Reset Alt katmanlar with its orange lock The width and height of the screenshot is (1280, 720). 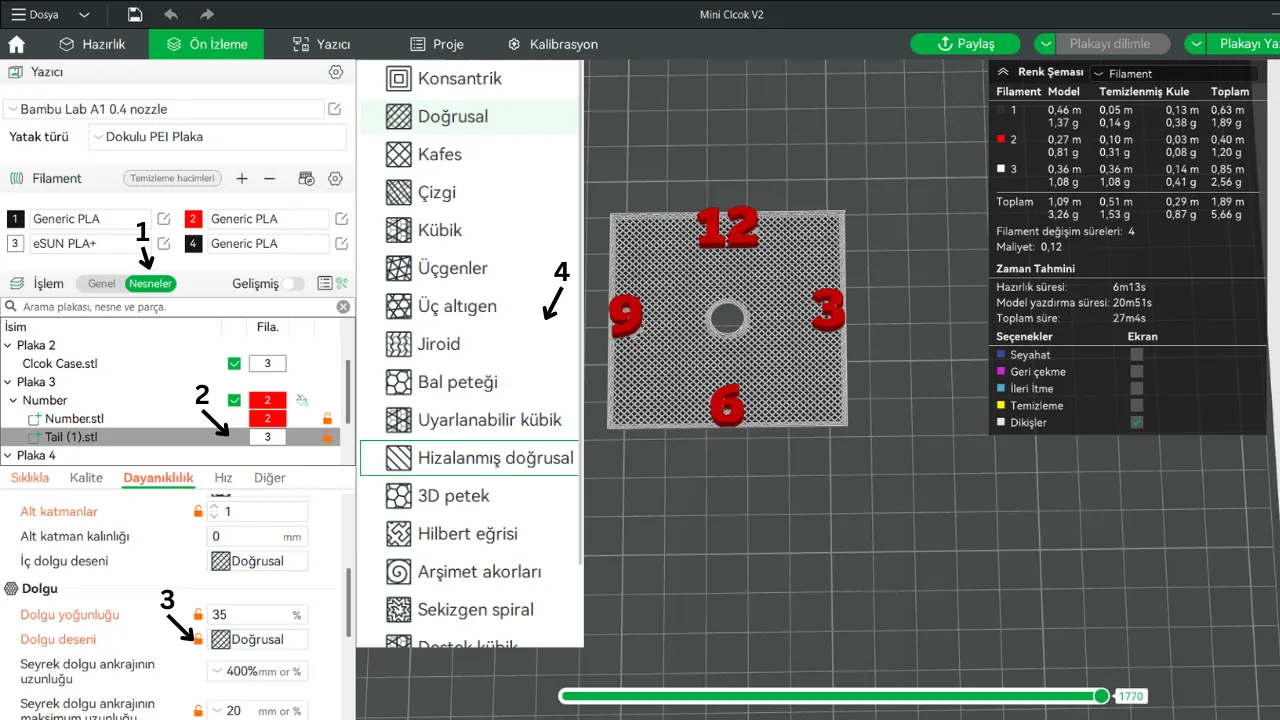click(x=198, y=511)
